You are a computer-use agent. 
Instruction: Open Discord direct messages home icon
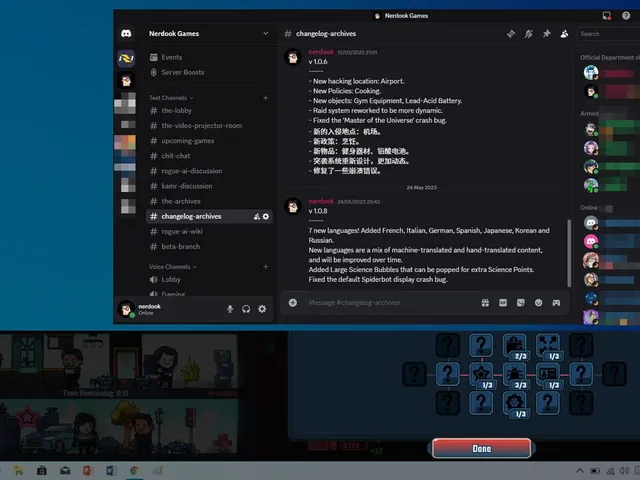[126, 33]
